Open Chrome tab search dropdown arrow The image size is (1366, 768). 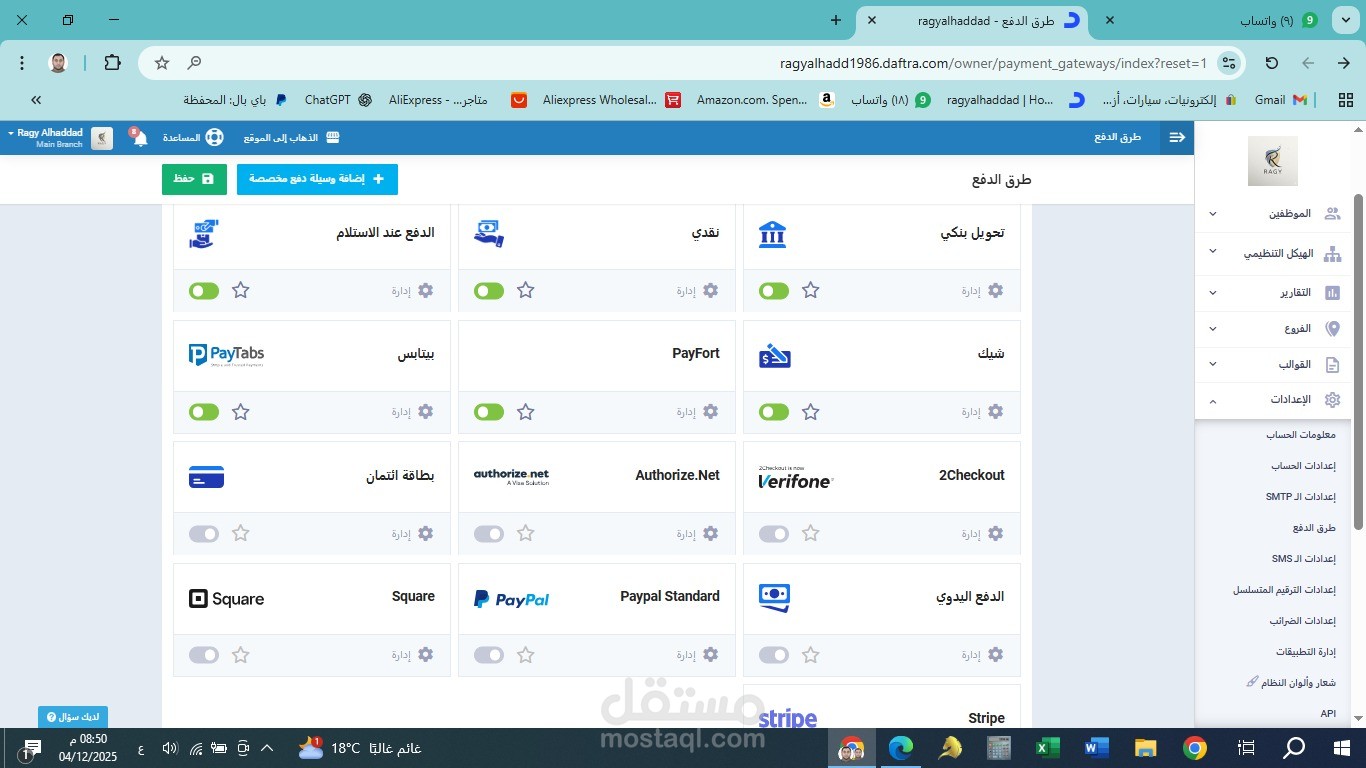[1343, 20]
